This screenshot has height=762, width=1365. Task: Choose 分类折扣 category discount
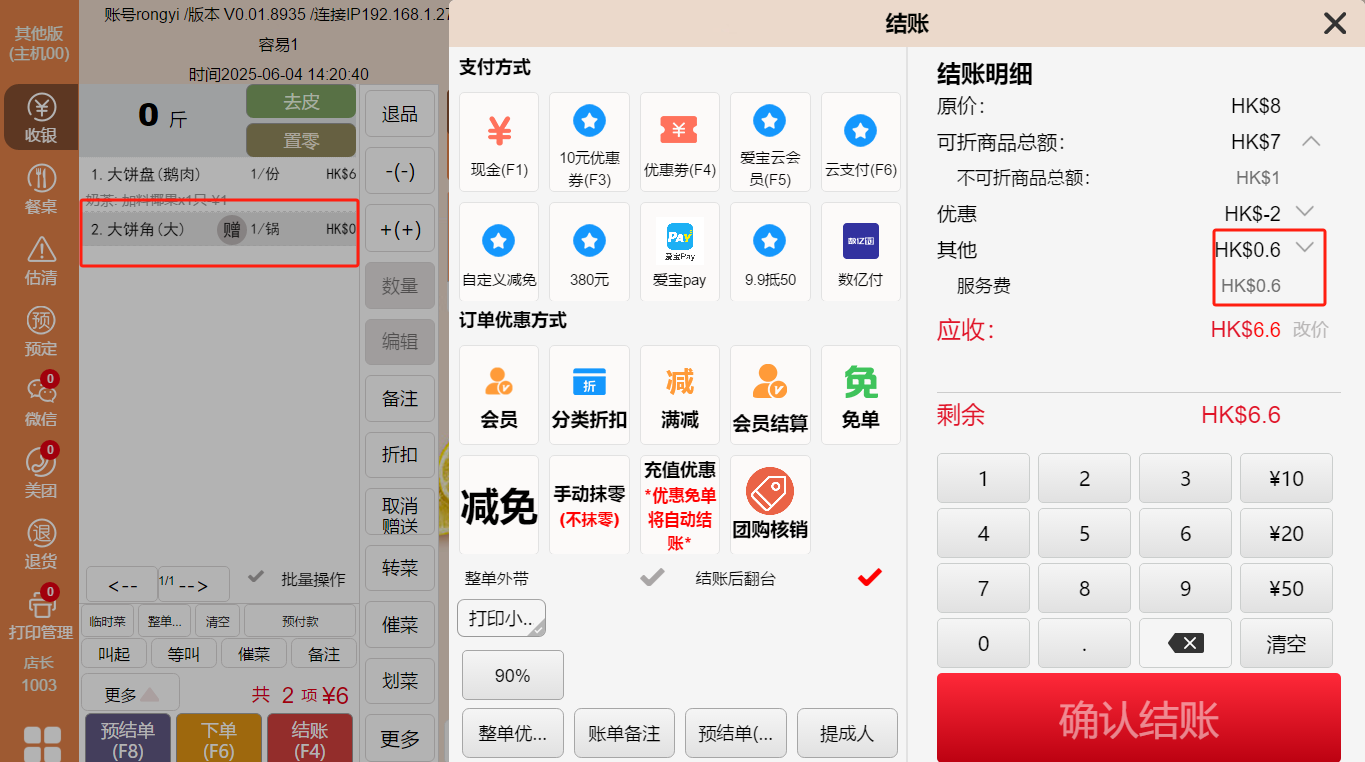pyautogui.click(x=589, y=394)
